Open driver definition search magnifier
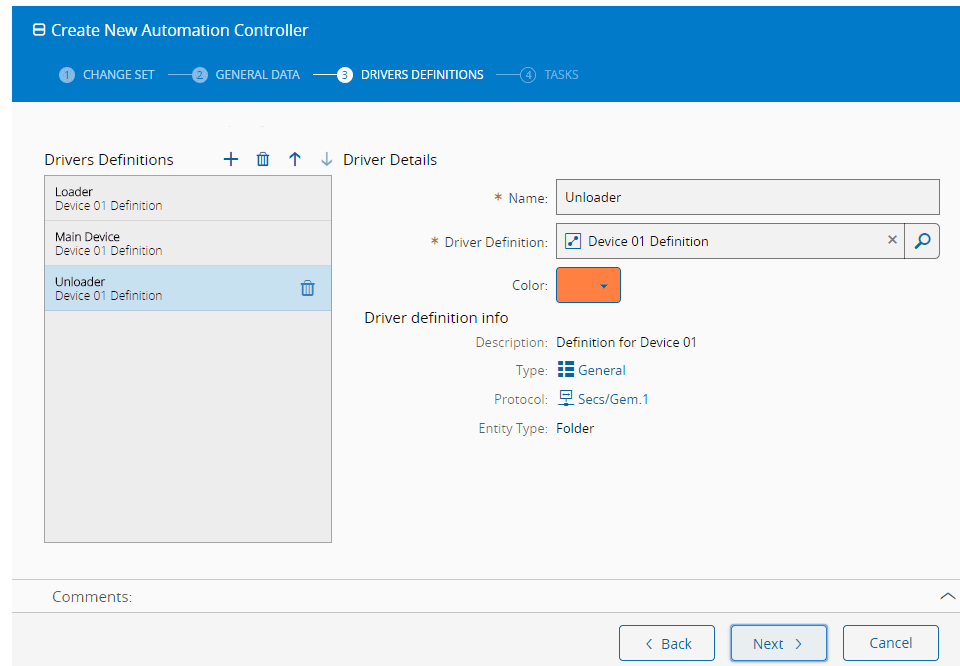This screenshot has height=666, width=960. pos(922,241)
